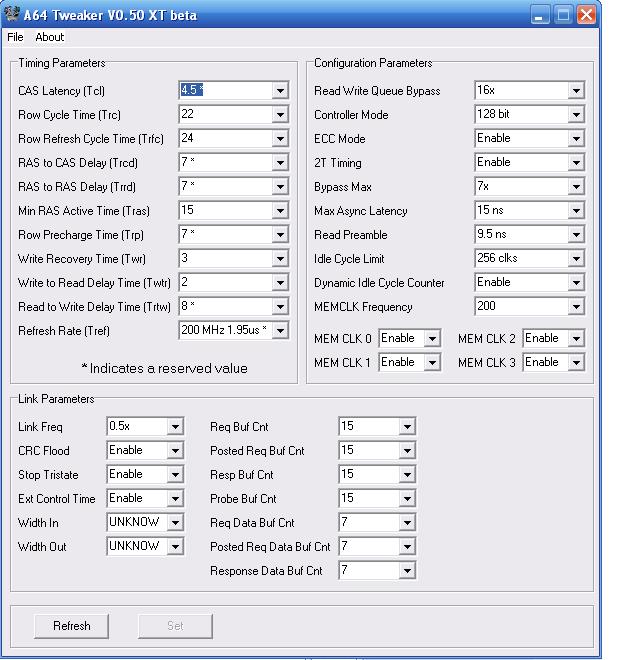Open the Bypass Max dropdown
The height and width of the screenshot is (660, 640).
[x=576, y=186]
